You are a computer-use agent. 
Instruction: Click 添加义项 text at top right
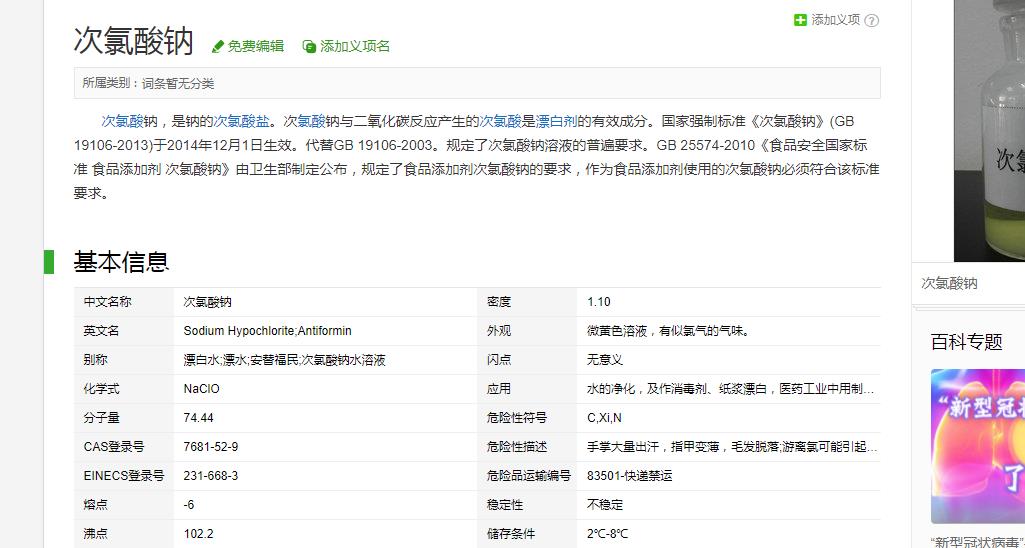[835, 20]
